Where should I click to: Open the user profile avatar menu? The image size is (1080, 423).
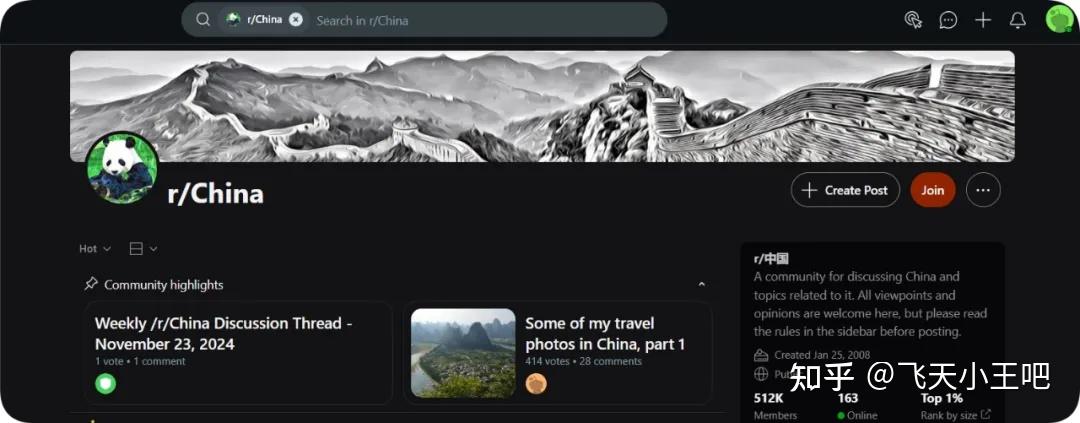pos(1059,19)
